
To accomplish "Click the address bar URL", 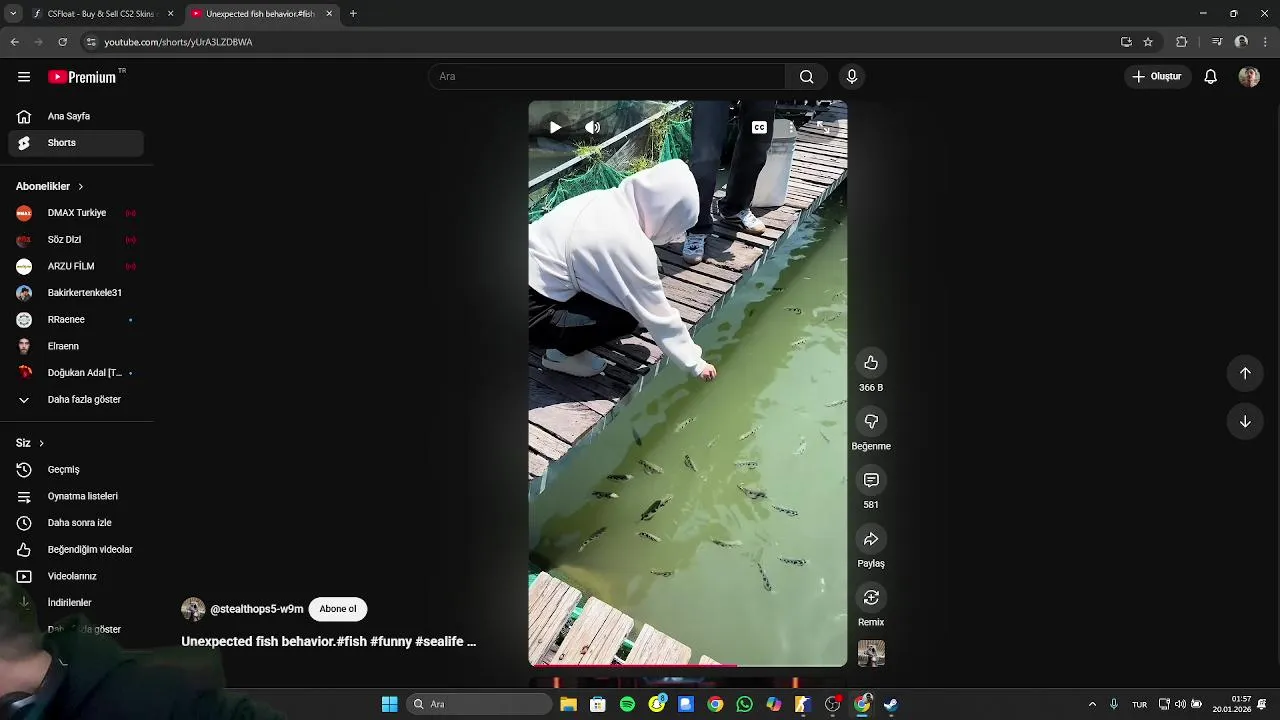I will 178,42.
